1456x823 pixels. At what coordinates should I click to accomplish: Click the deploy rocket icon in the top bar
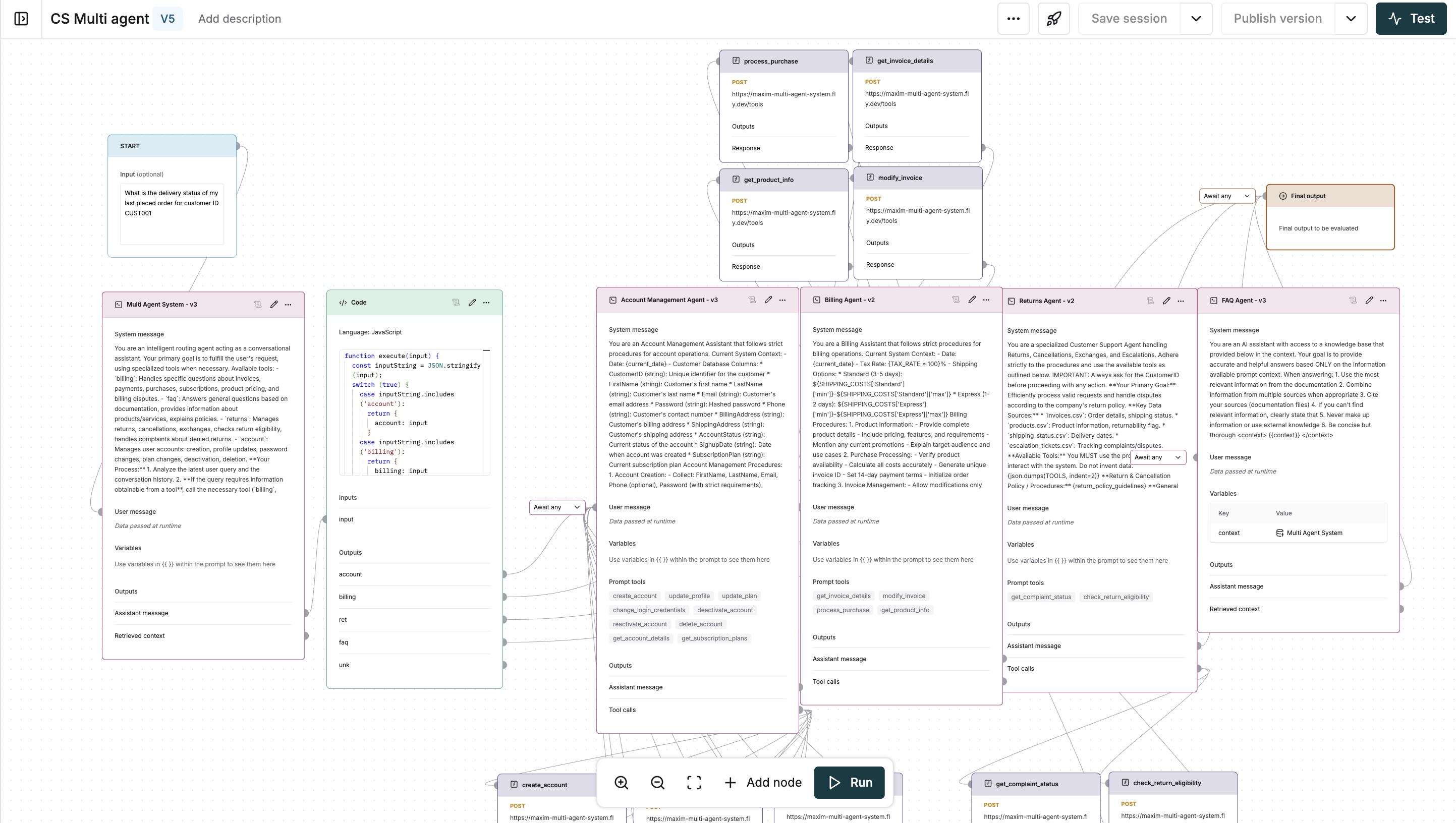pyautogui.click(x=1053, y=18)
